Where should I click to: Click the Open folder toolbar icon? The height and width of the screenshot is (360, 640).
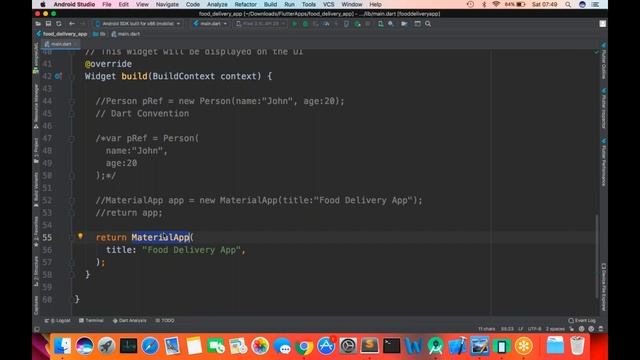pos(38,24)
